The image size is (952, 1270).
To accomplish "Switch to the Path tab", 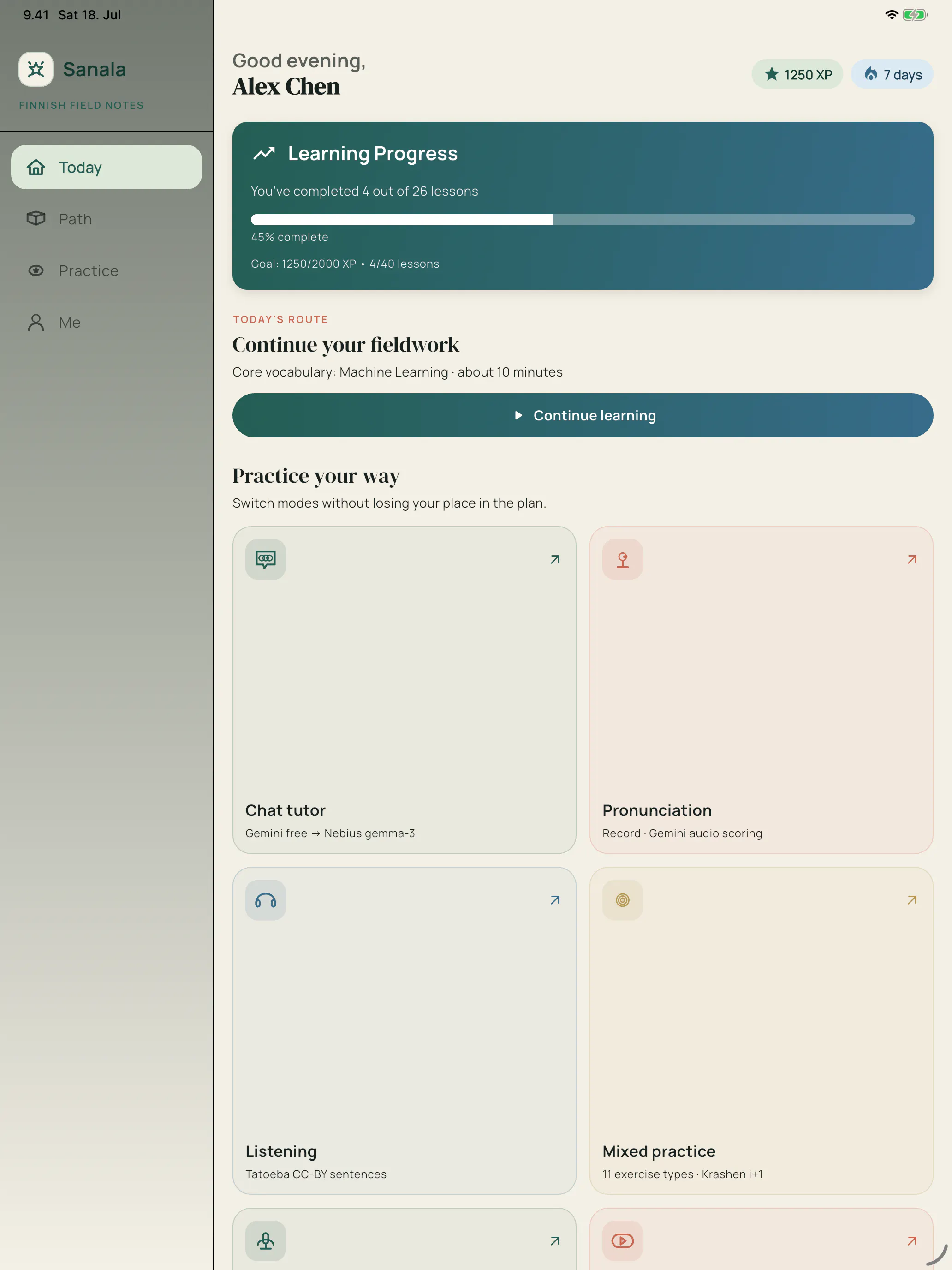I will coord(107,219).
